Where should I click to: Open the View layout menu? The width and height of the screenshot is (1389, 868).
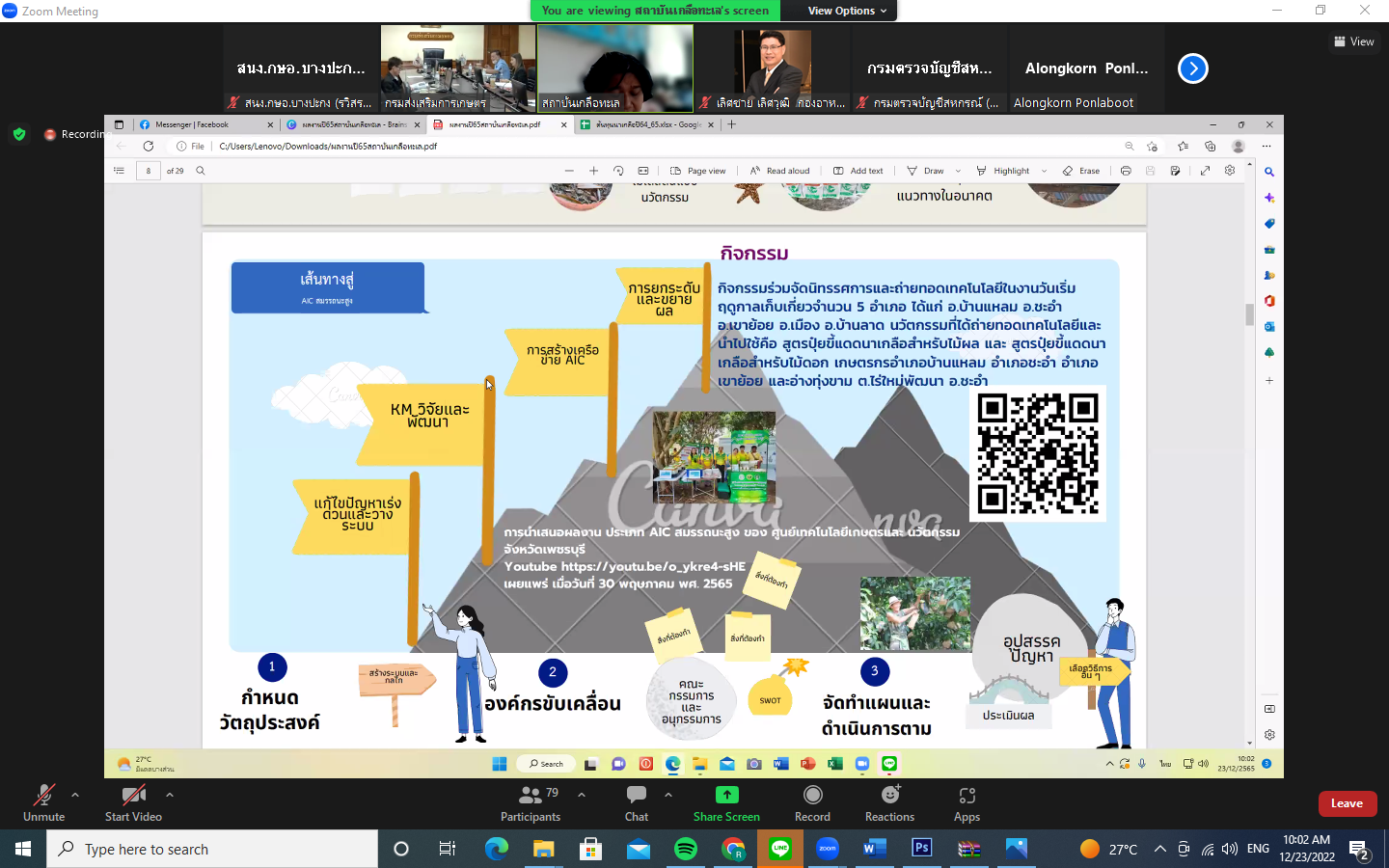click(1354, 41)
